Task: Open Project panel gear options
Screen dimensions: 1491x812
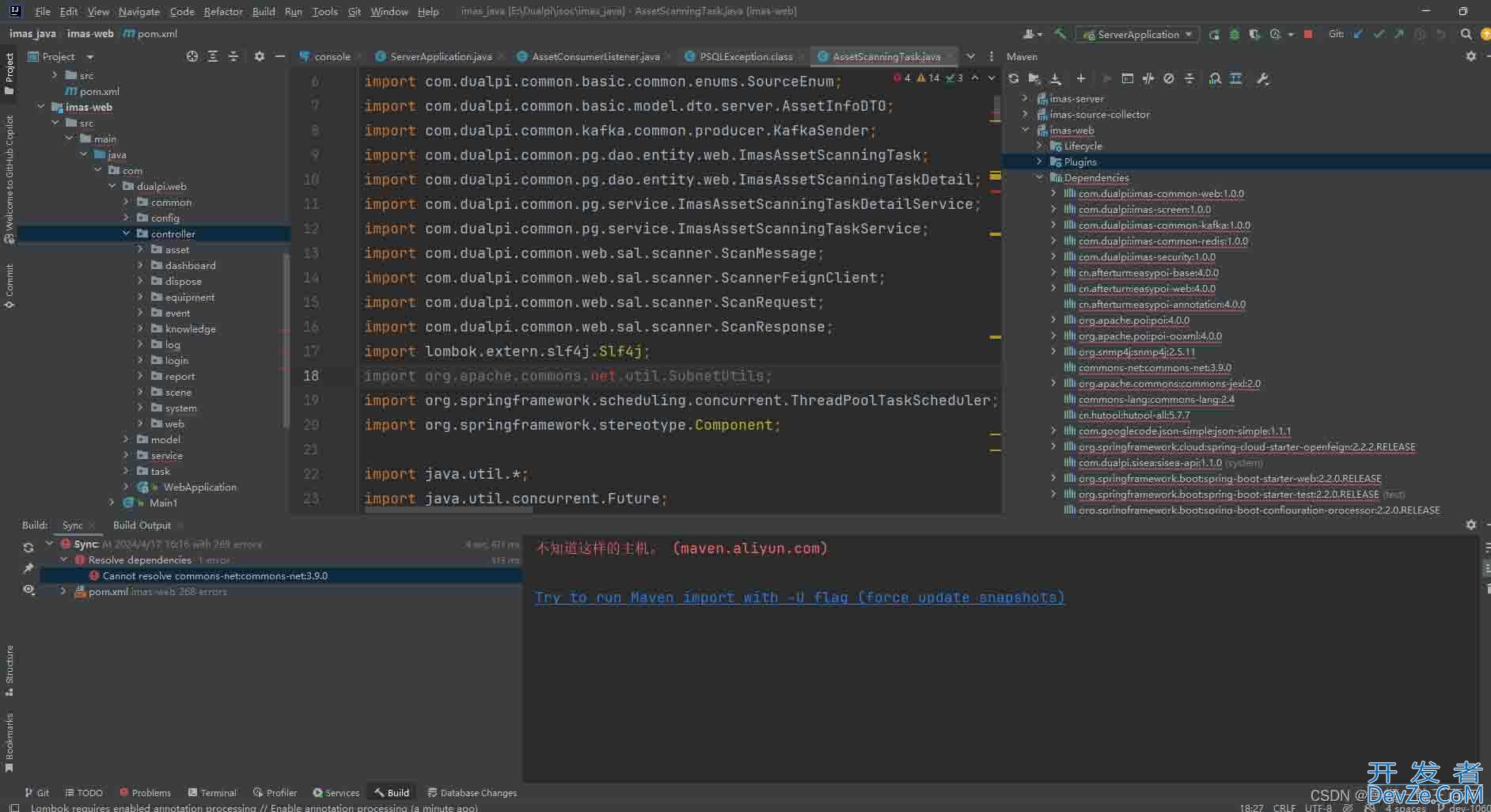Action: coord(260,56)
